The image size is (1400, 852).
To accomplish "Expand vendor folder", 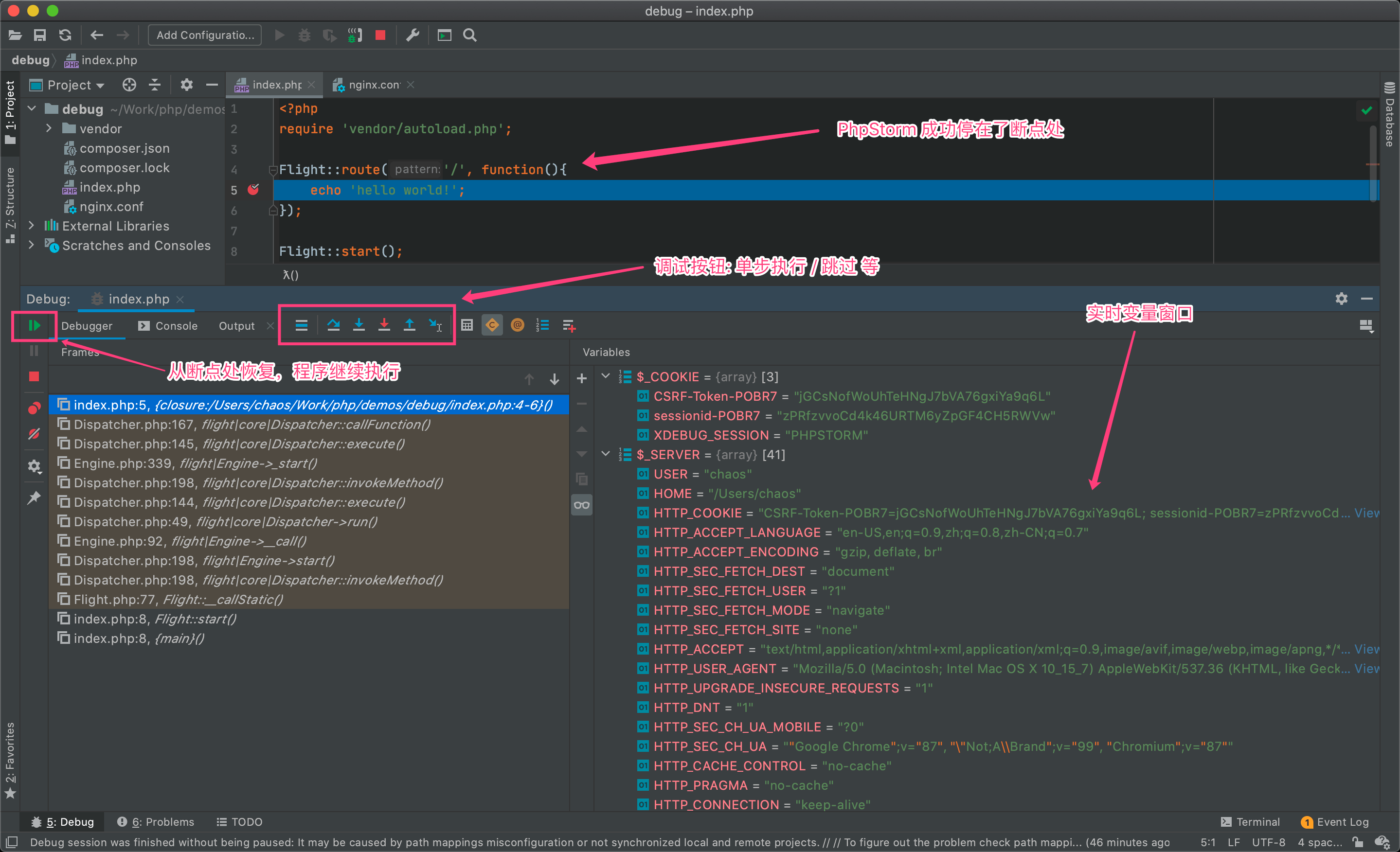I will [49, 128].
